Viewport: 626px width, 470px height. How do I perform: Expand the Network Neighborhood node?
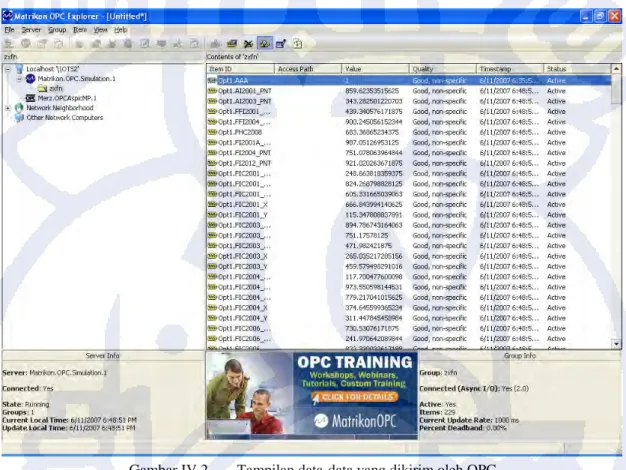click(x=8, y=108)
